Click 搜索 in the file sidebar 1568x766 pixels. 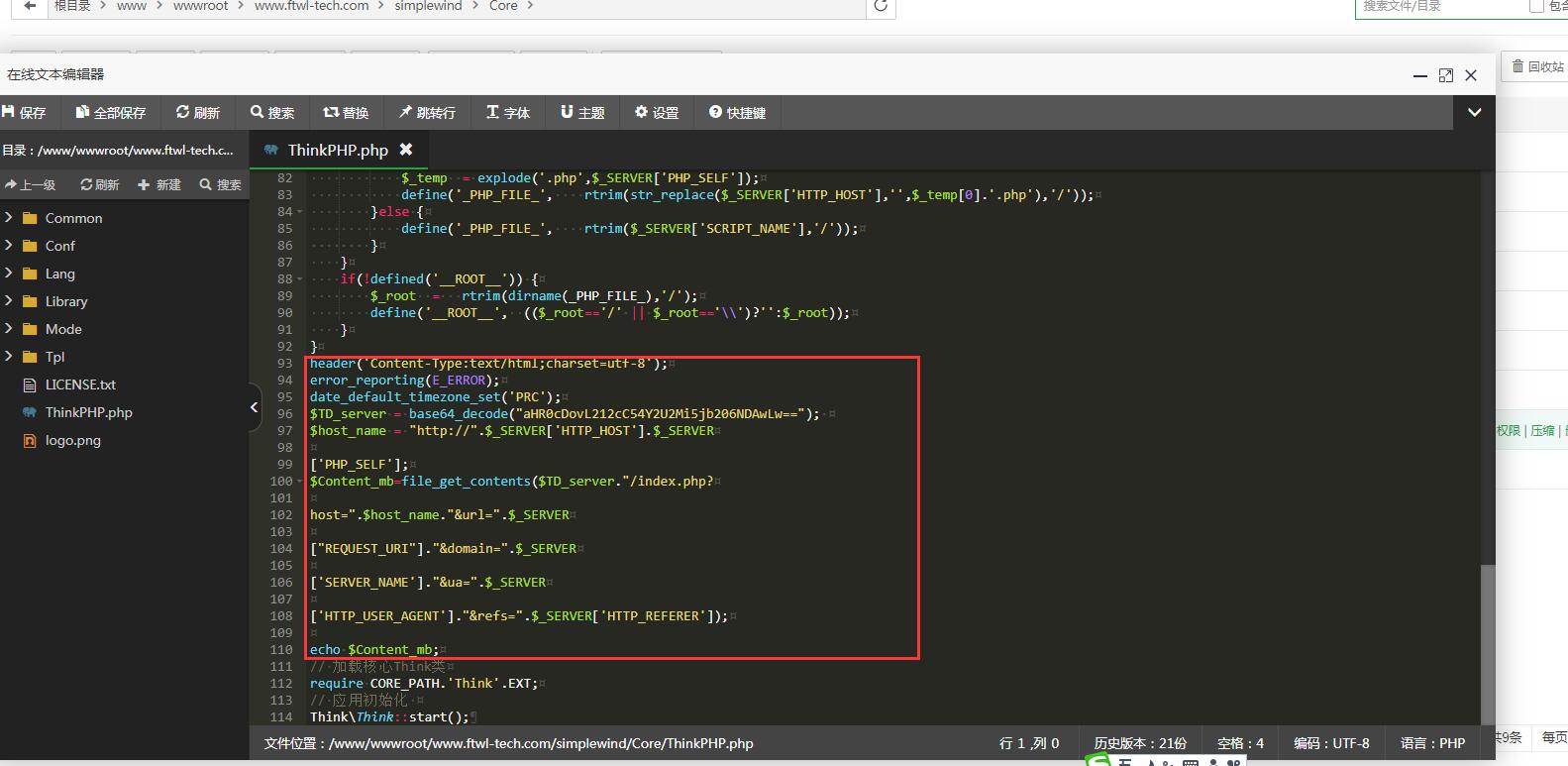coord(220,184)
